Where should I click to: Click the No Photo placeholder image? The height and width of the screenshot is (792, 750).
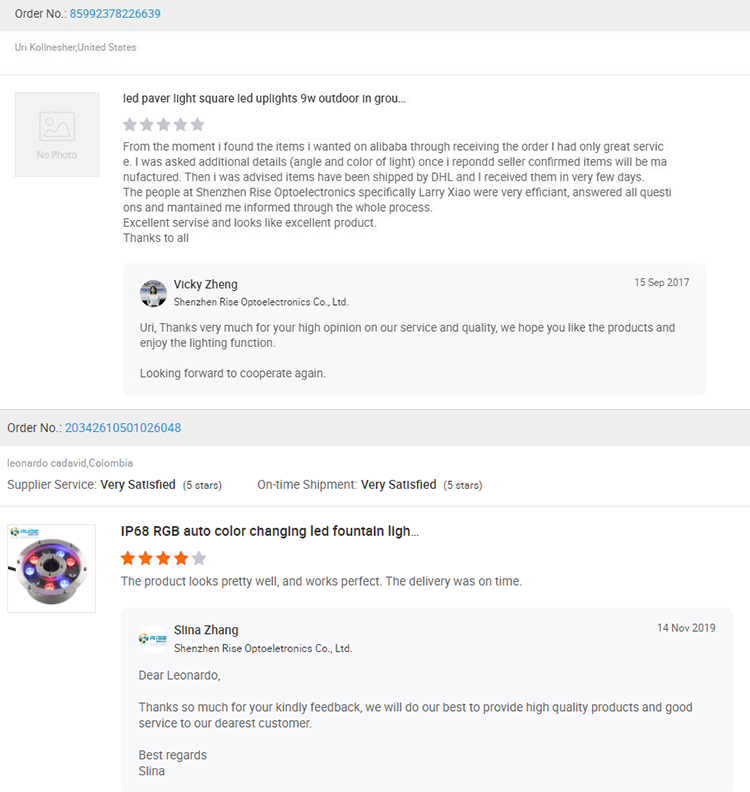57,134
